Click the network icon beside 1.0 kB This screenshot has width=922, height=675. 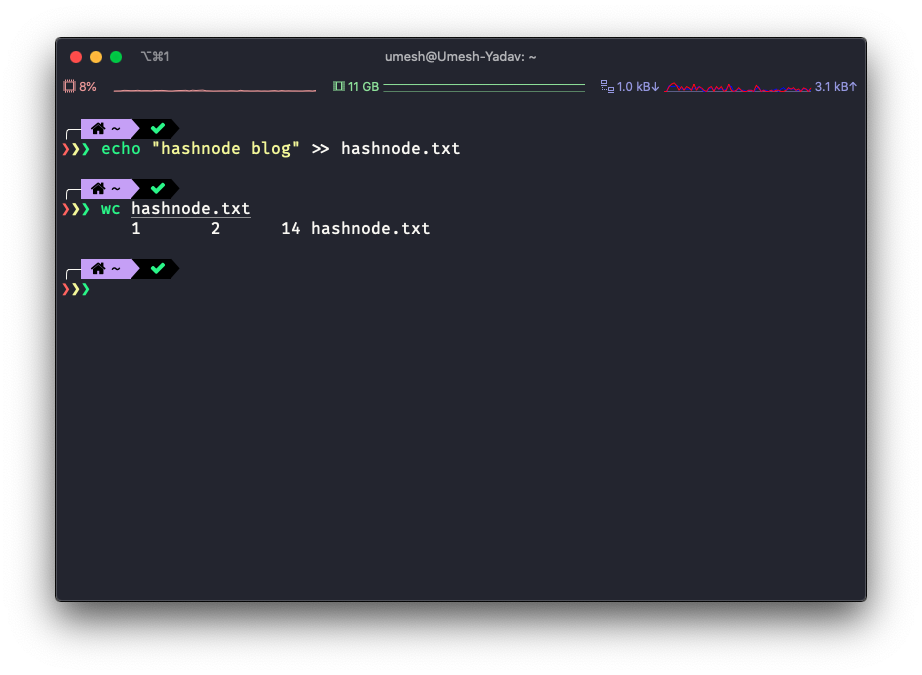point(607,87)
